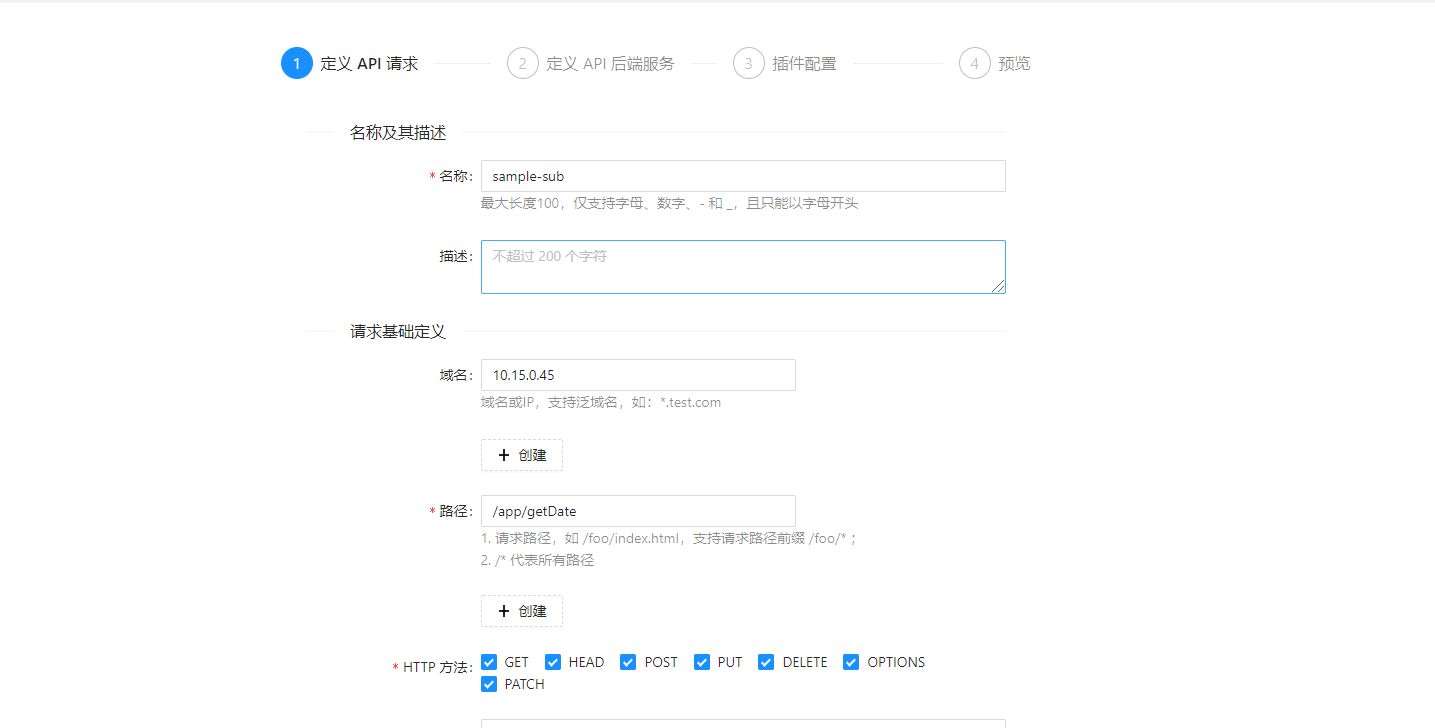Uncheck the GET method

pyautogui.click(x=489, y=661)
